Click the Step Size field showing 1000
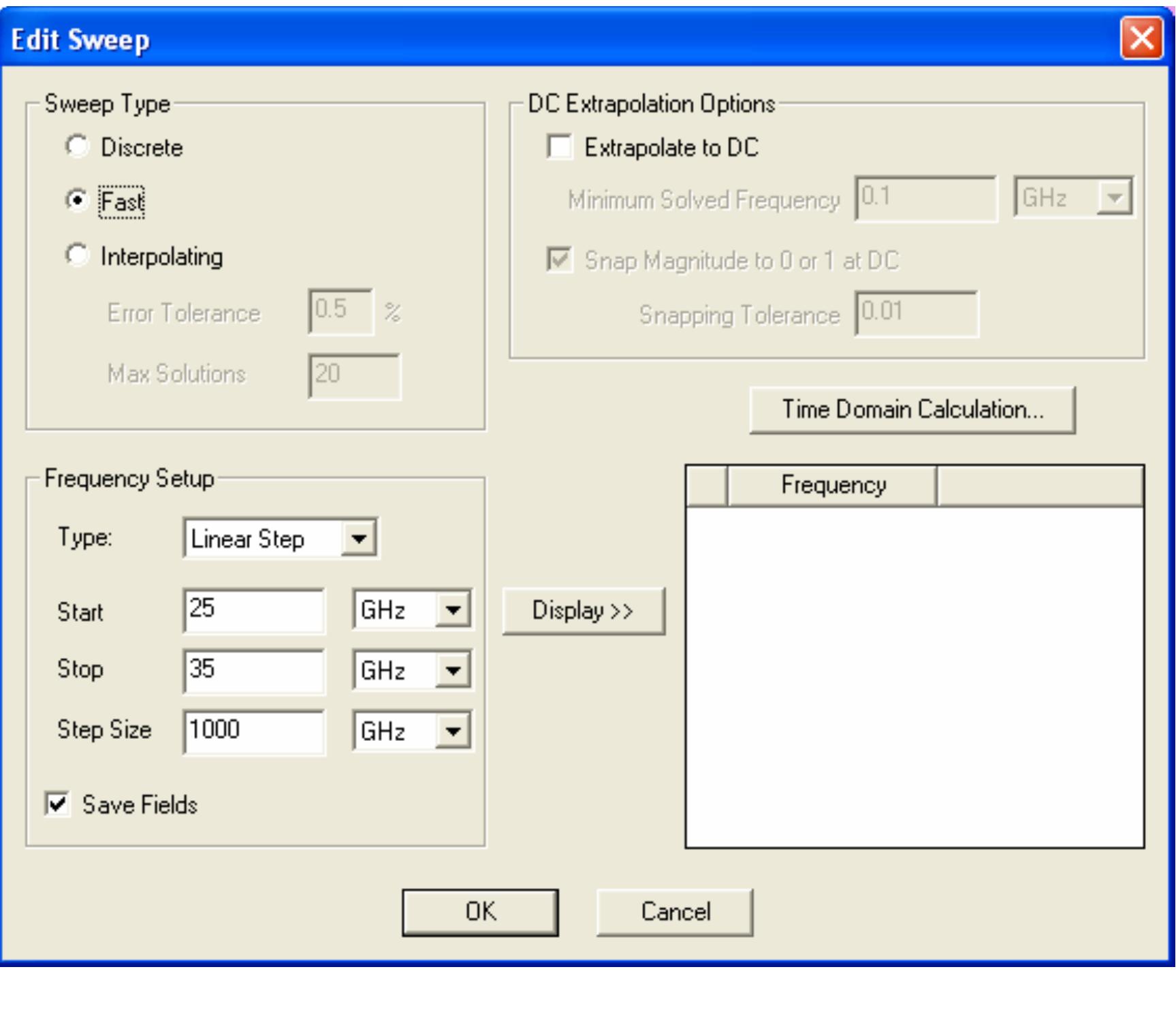Image resolution: width=1176 pixels, height=1012 pixels. (253, 732)
